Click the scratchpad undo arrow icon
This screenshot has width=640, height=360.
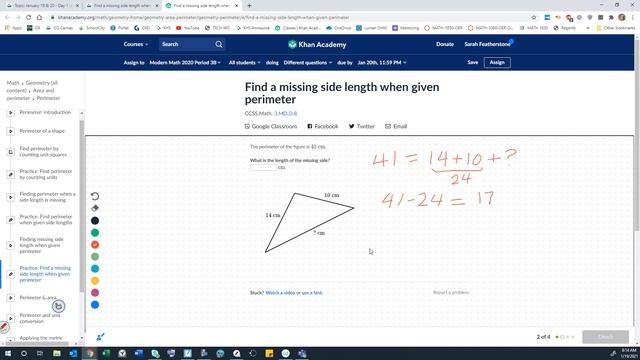click(95, 196)
